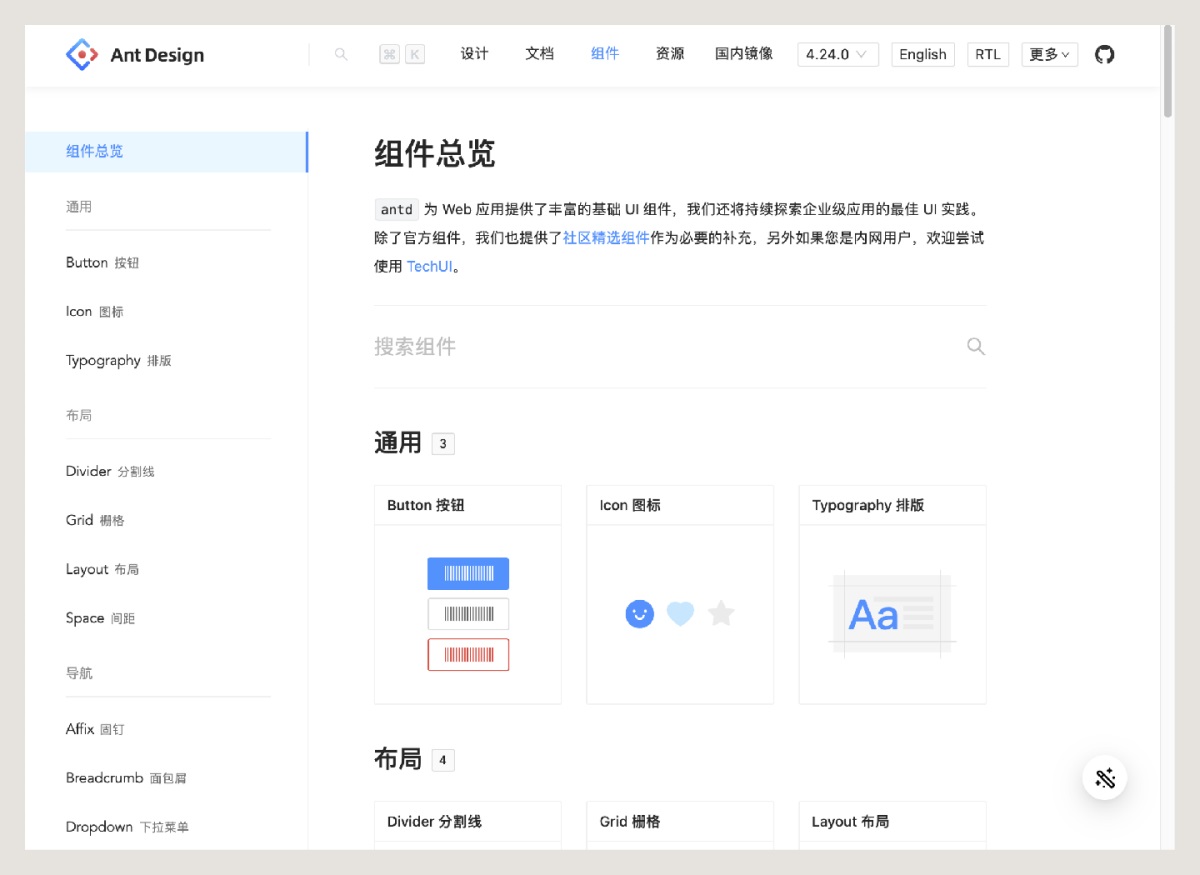Click the page vertical scrollbar thumb

coord(1167,70)
